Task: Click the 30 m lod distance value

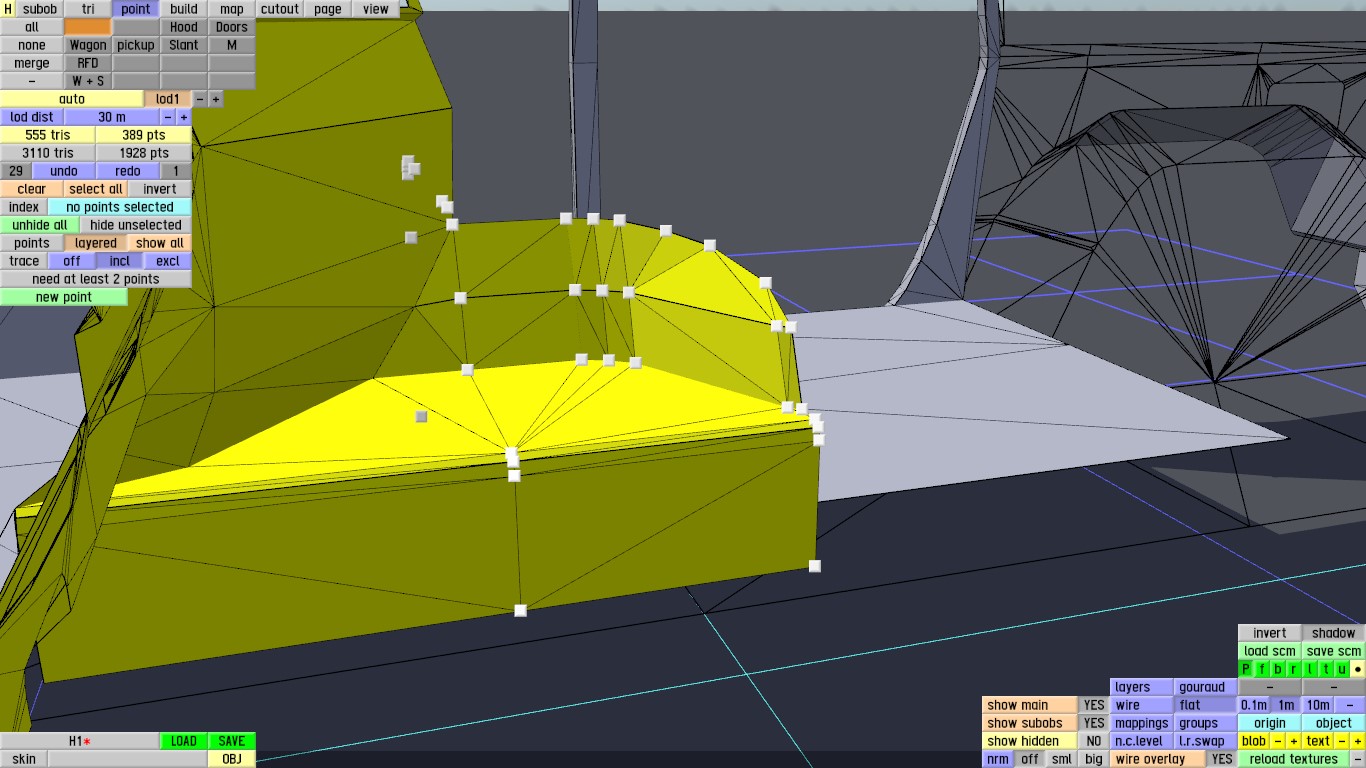Action: tap(112, 117)
